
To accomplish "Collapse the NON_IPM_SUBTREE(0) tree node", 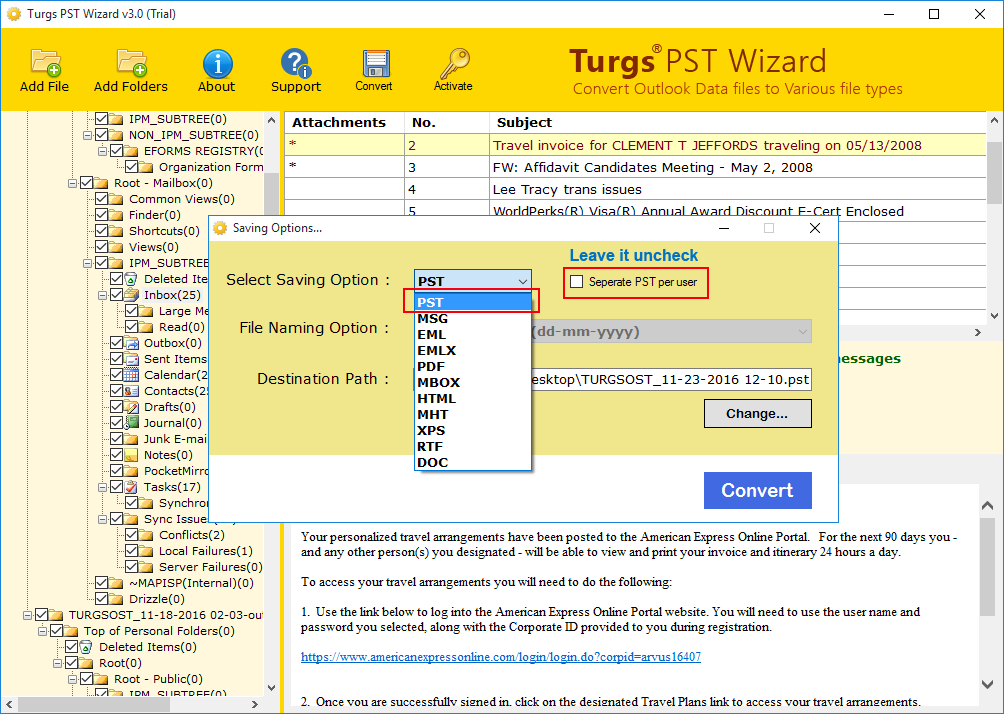I will 88,135.
